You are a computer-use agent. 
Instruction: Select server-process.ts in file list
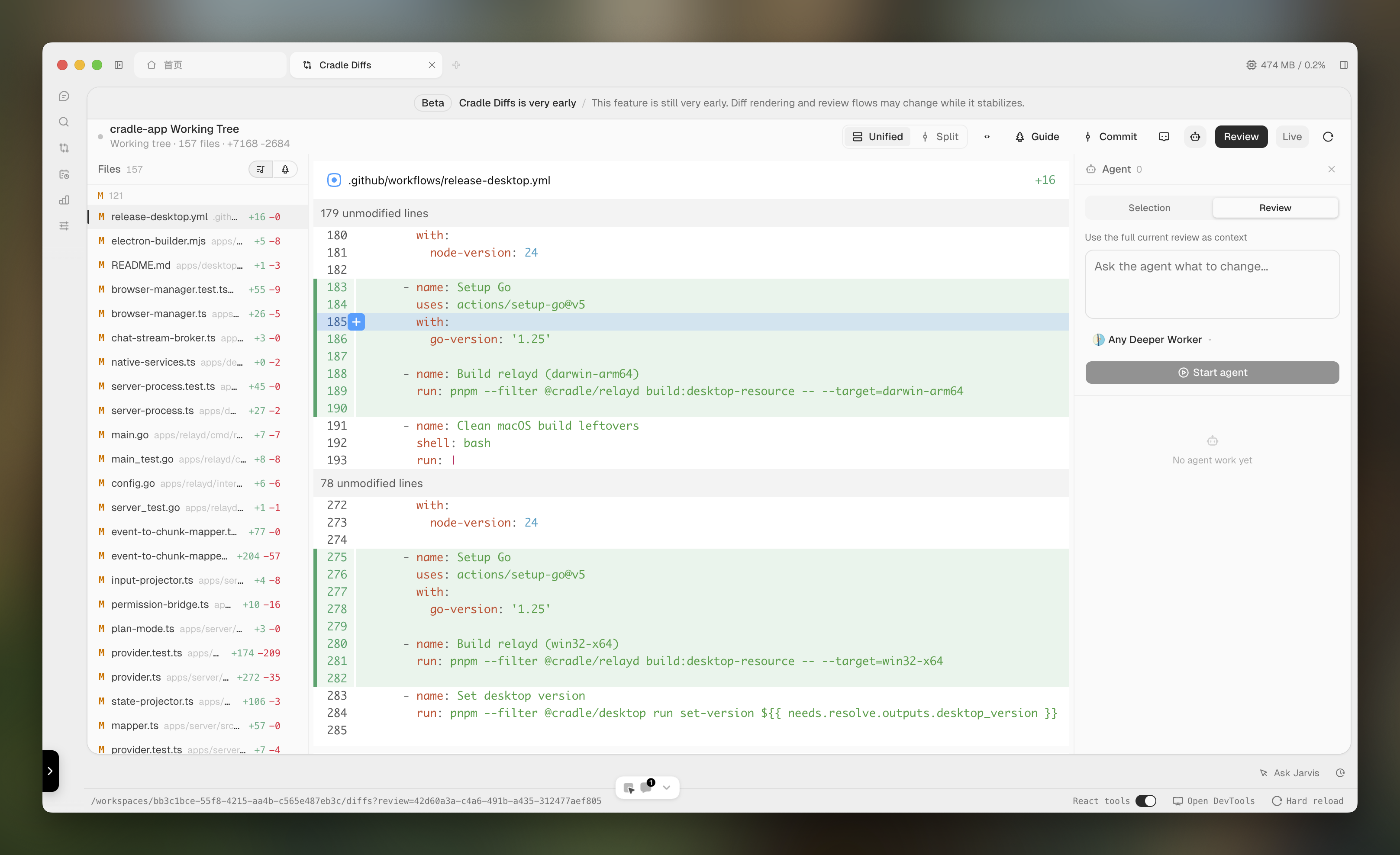tap(198, 411)
